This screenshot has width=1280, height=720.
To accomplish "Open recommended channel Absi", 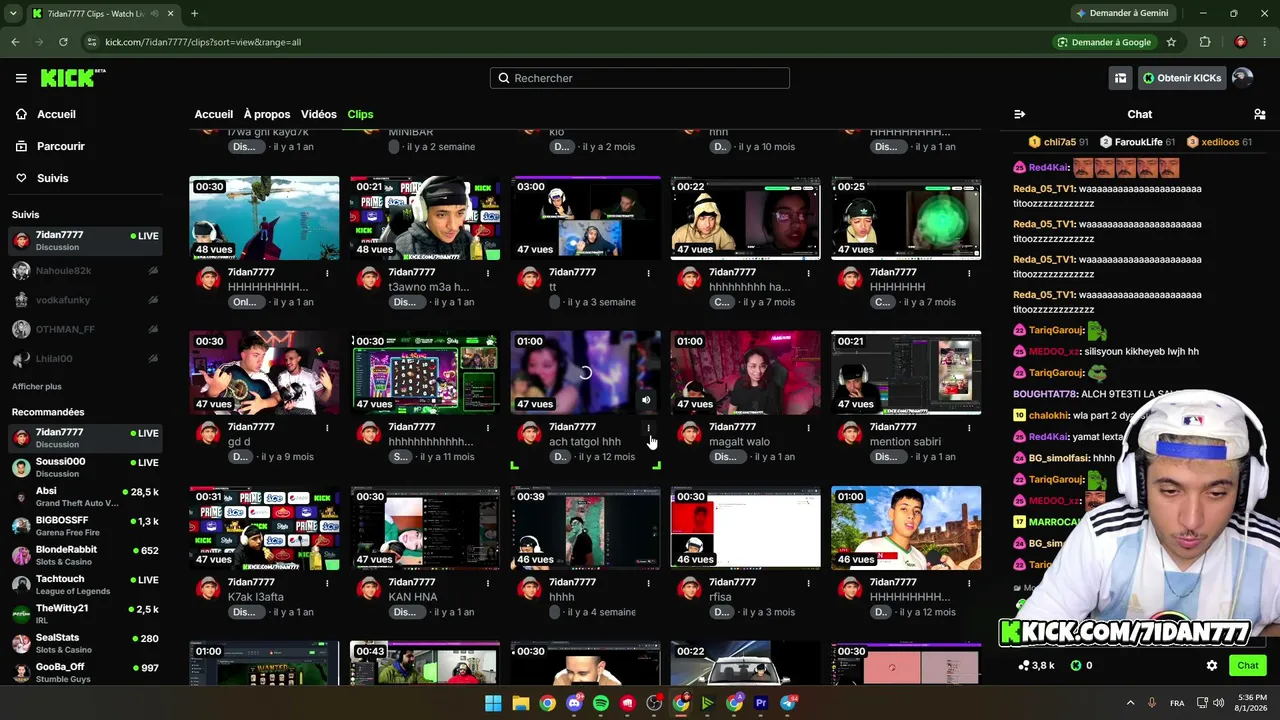I will point(85,497).
